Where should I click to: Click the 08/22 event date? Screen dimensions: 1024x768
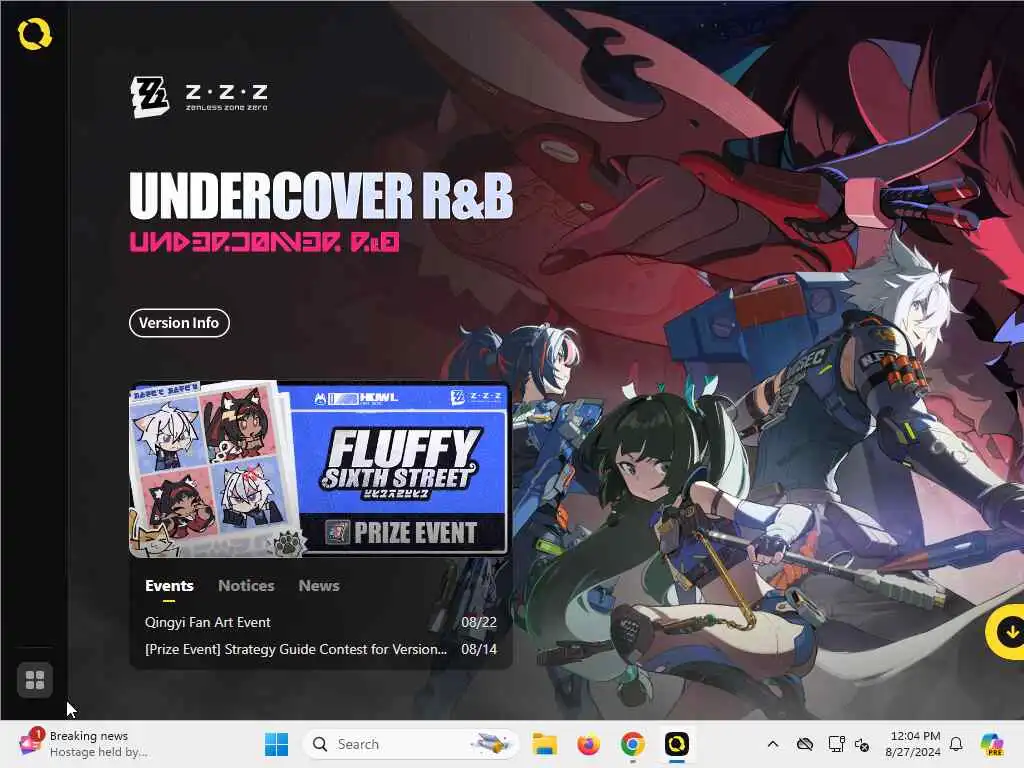[479, 622]
